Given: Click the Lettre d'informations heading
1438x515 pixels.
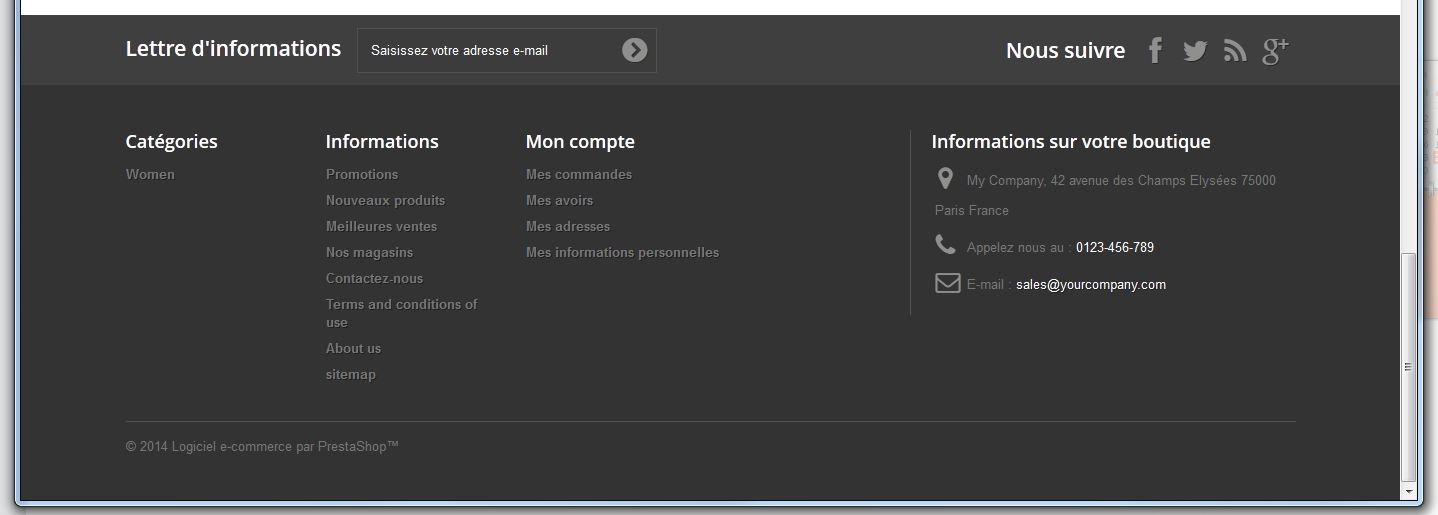Looking at the screenshot, I should (x=233, y=48).
